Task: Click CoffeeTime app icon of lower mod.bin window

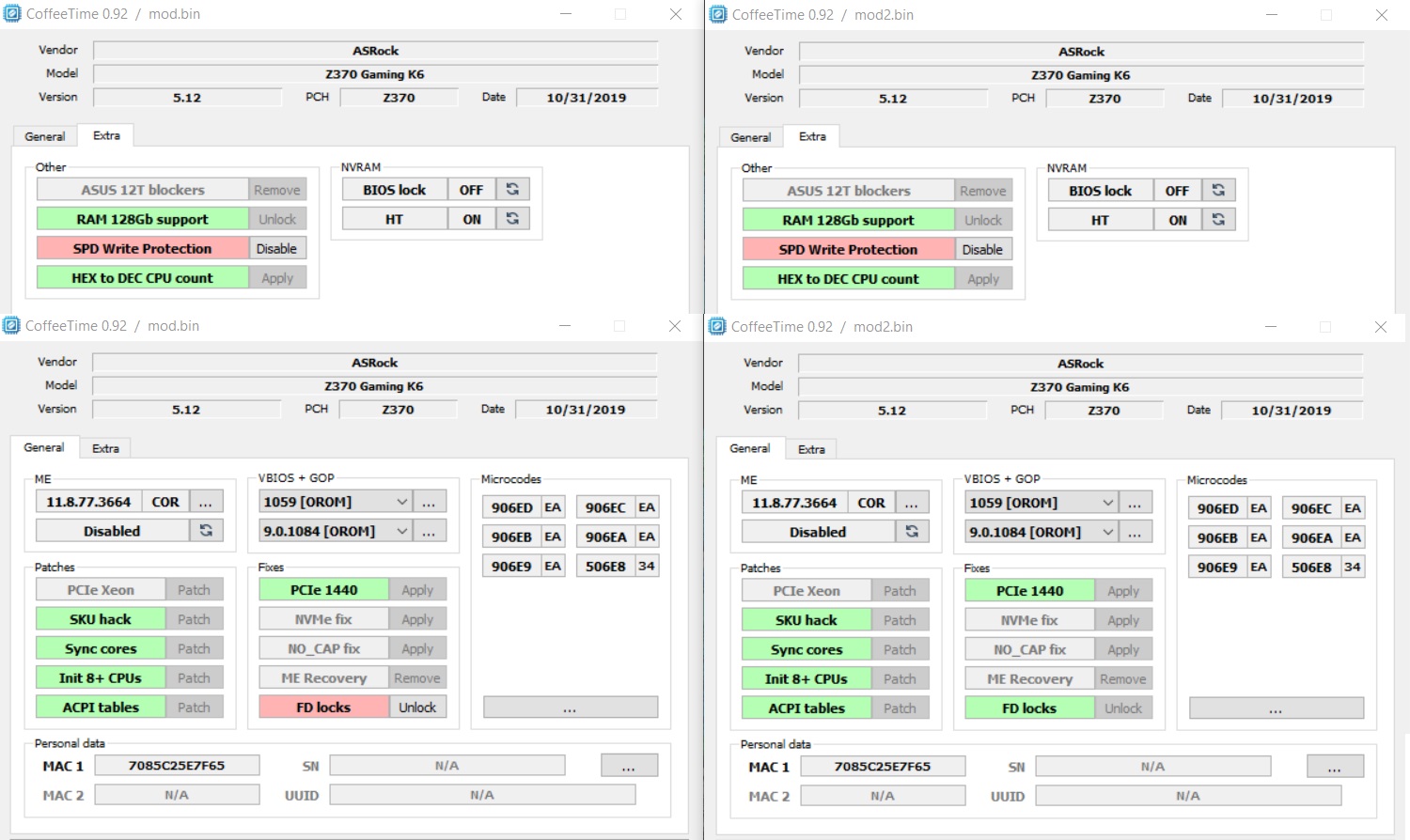Action: [11, 326]
